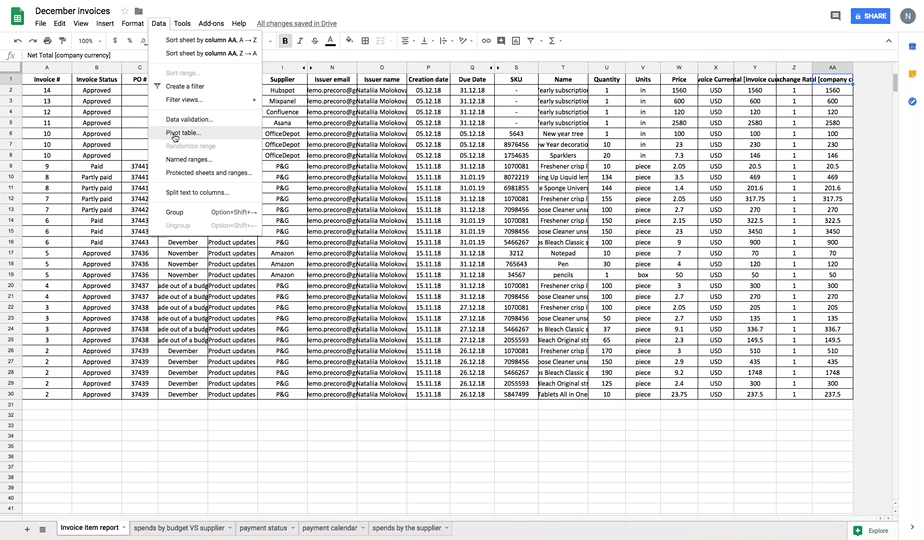Screen dimensions: 924x540
Task: Choose Sort sheet by column AA, Z→A
Action: click(206, 53)
